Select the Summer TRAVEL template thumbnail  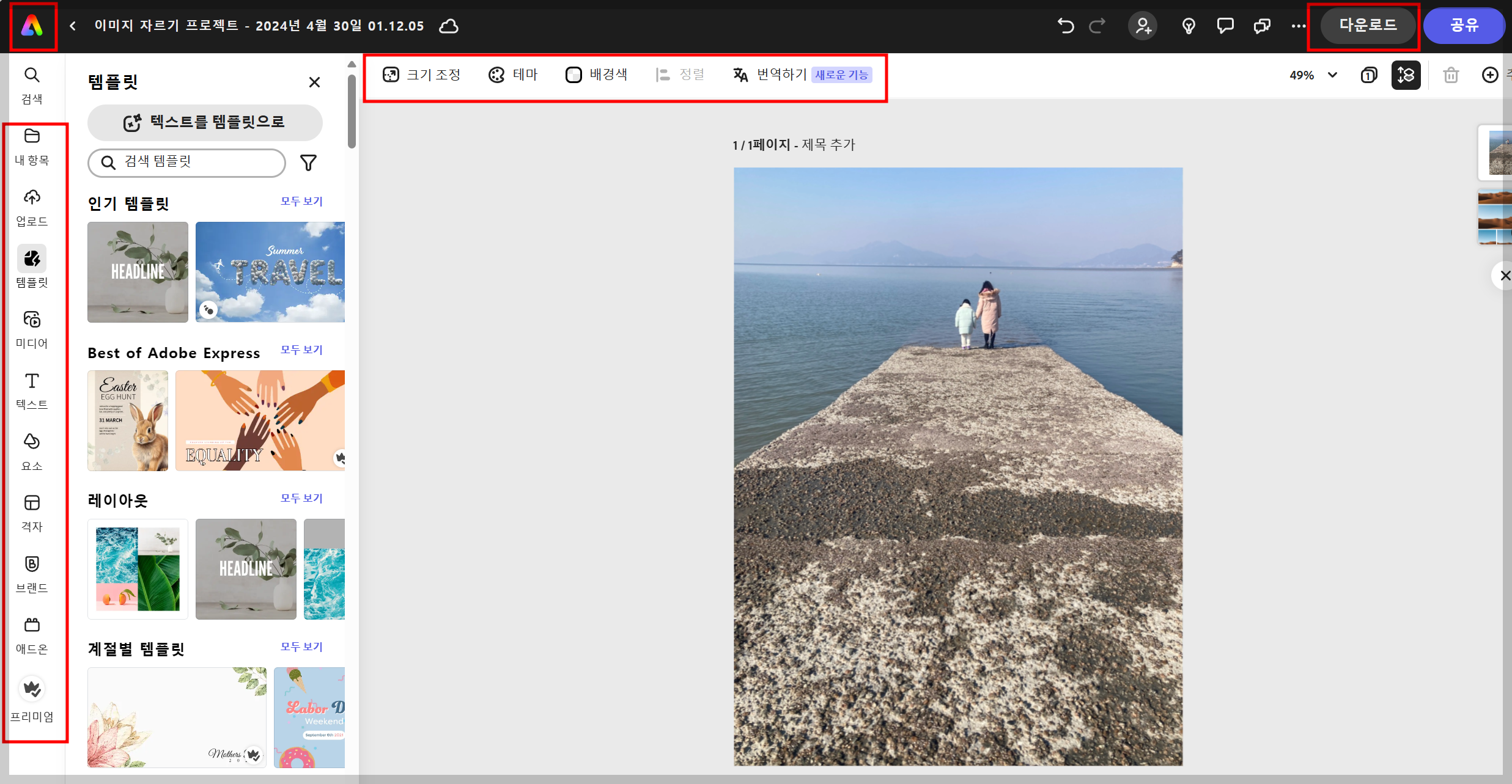pyautogui.click(x=270, y=272)
